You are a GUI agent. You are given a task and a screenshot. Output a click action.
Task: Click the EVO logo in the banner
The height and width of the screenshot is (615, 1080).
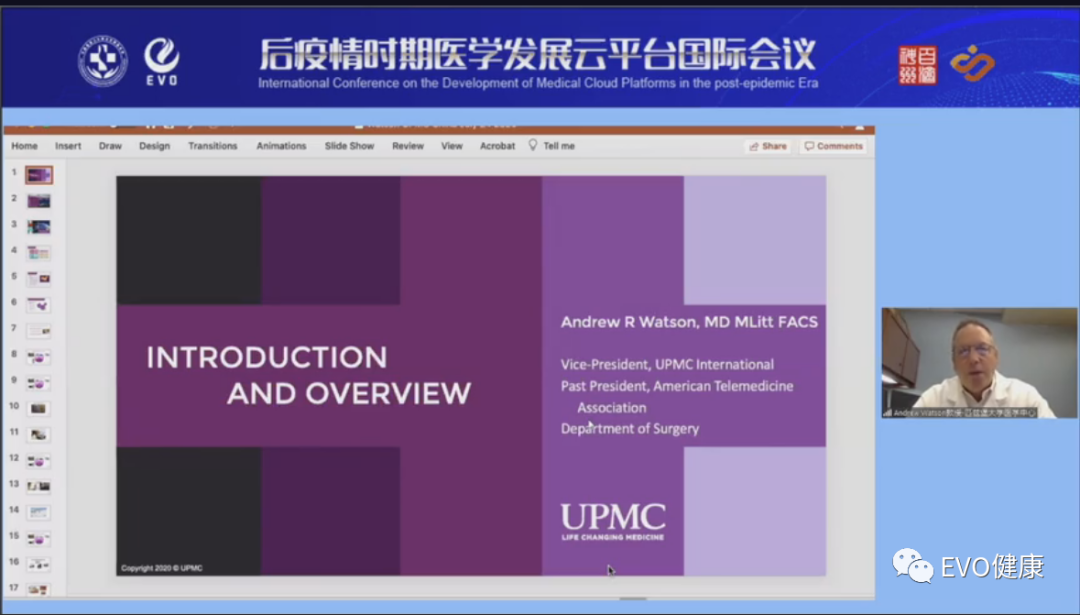pos(161,60)
